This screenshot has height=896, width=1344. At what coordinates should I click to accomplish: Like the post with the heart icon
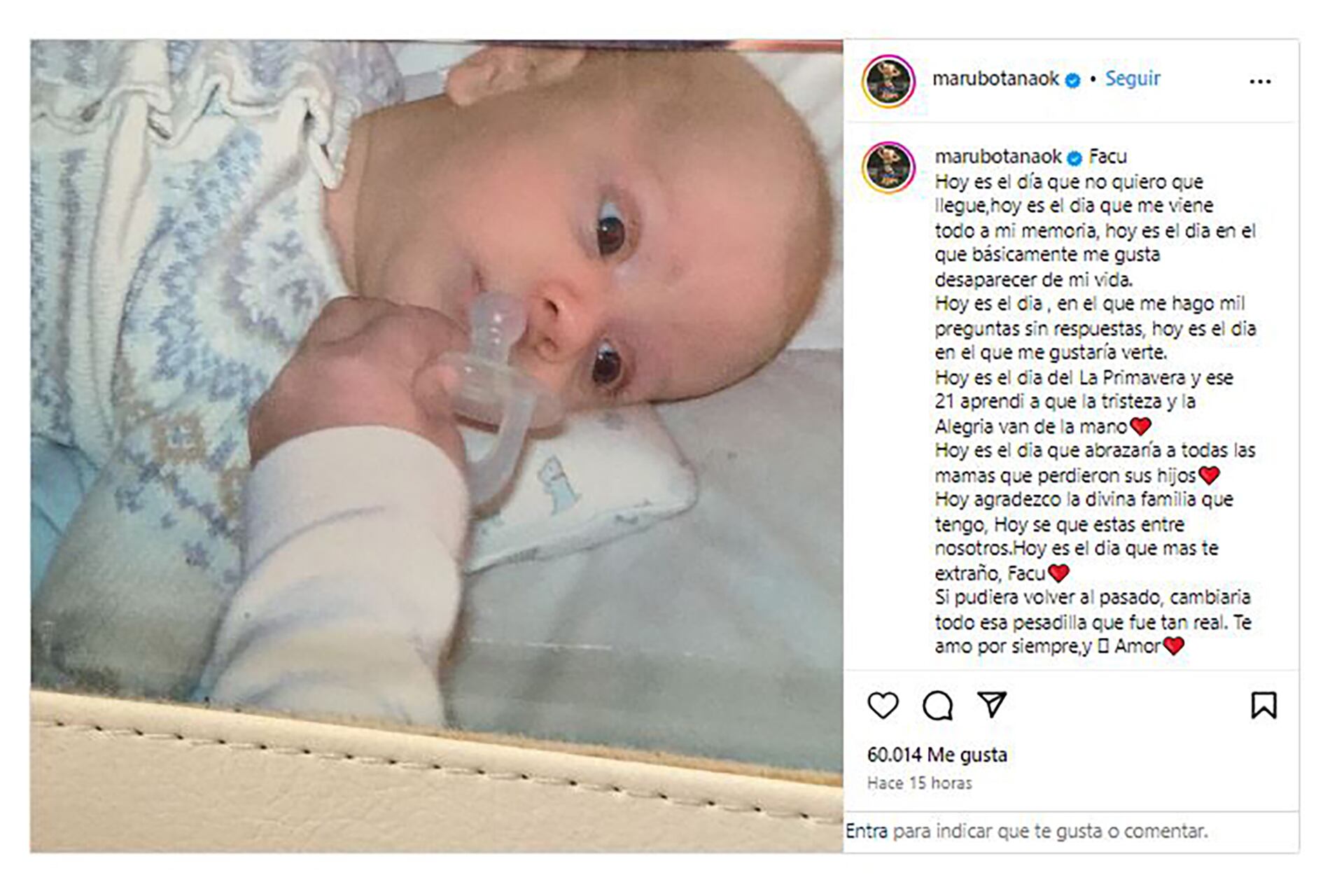coord(883,705)
